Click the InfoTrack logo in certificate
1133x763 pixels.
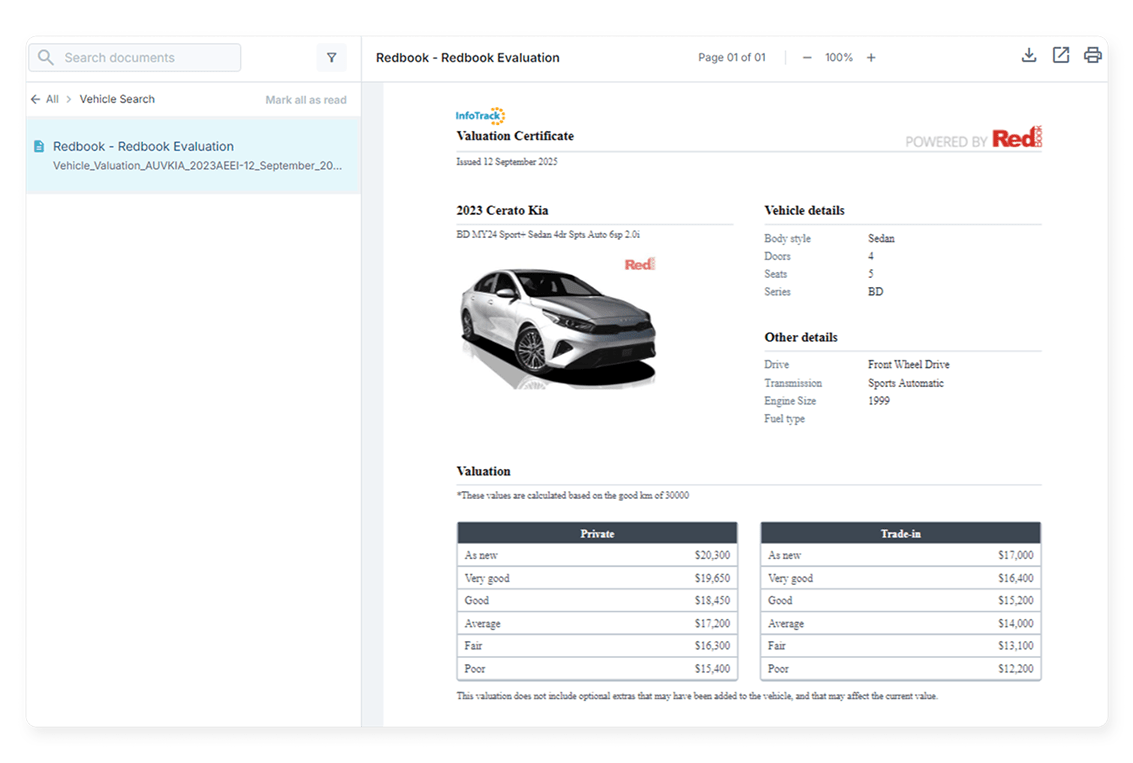[480, 116]
